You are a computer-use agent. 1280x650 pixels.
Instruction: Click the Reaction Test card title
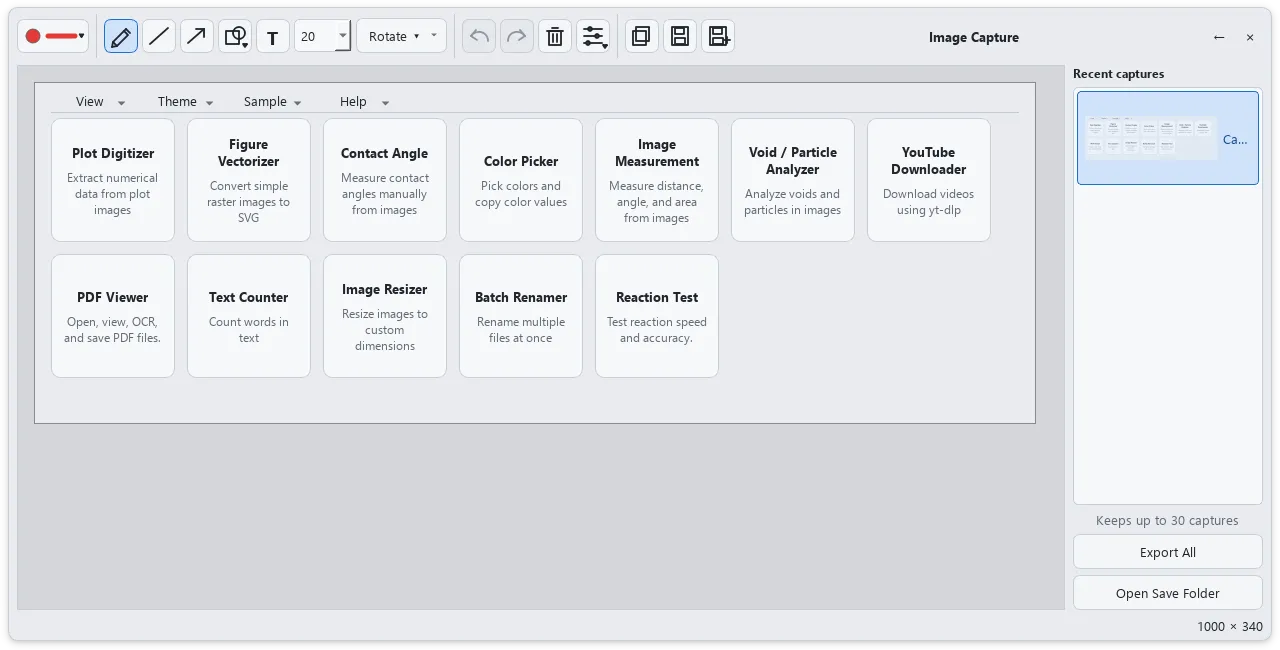click(x=657, y=297)
